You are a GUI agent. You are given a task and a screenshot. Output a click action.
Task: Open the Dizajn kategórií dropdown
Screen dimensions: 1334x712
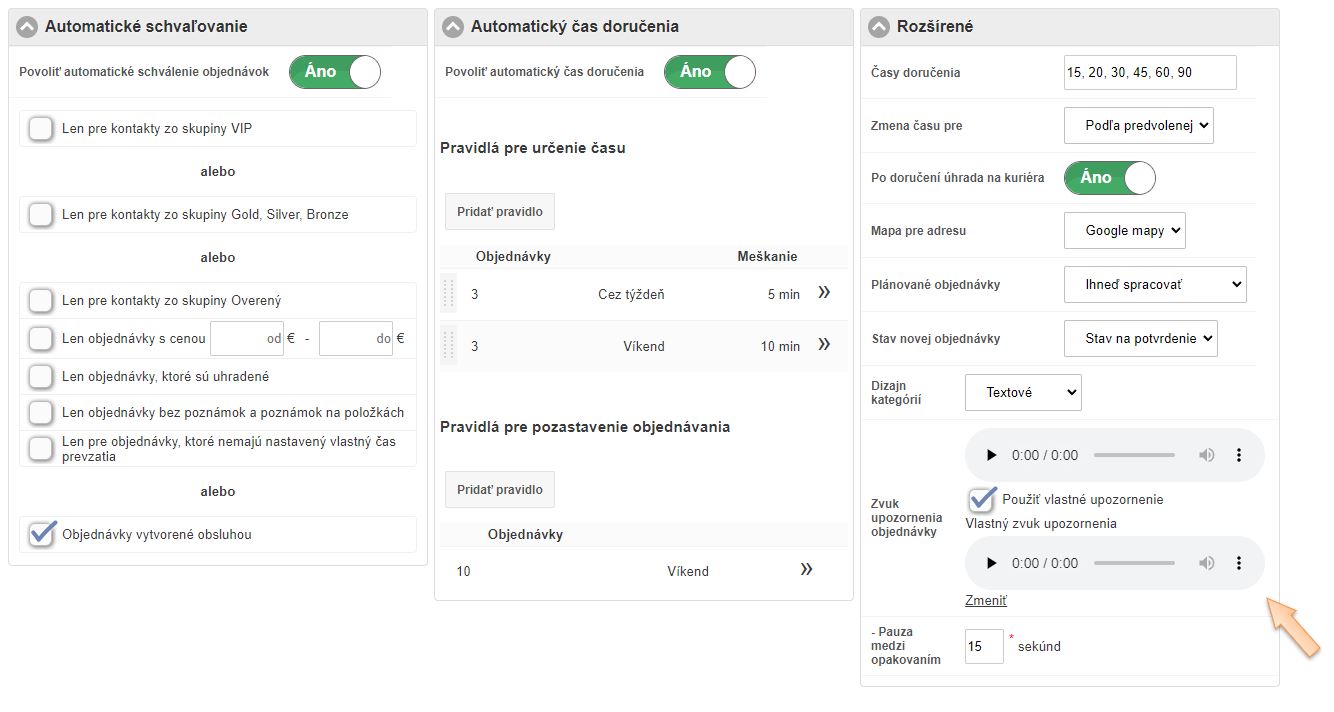[x=1023, y=393]
